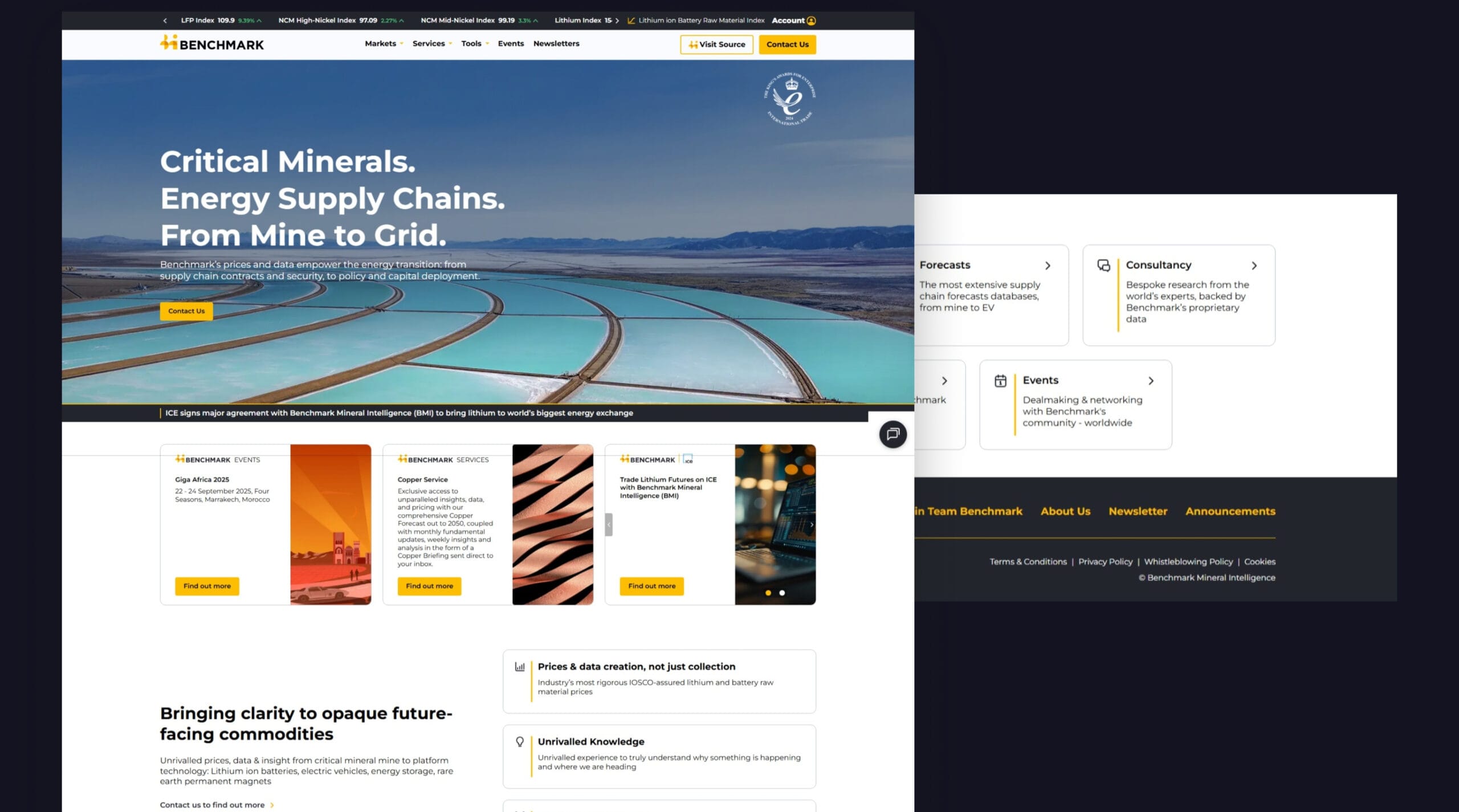
Task: Click the Giga Africa orange poster image
Action: (x=331, y=524)
